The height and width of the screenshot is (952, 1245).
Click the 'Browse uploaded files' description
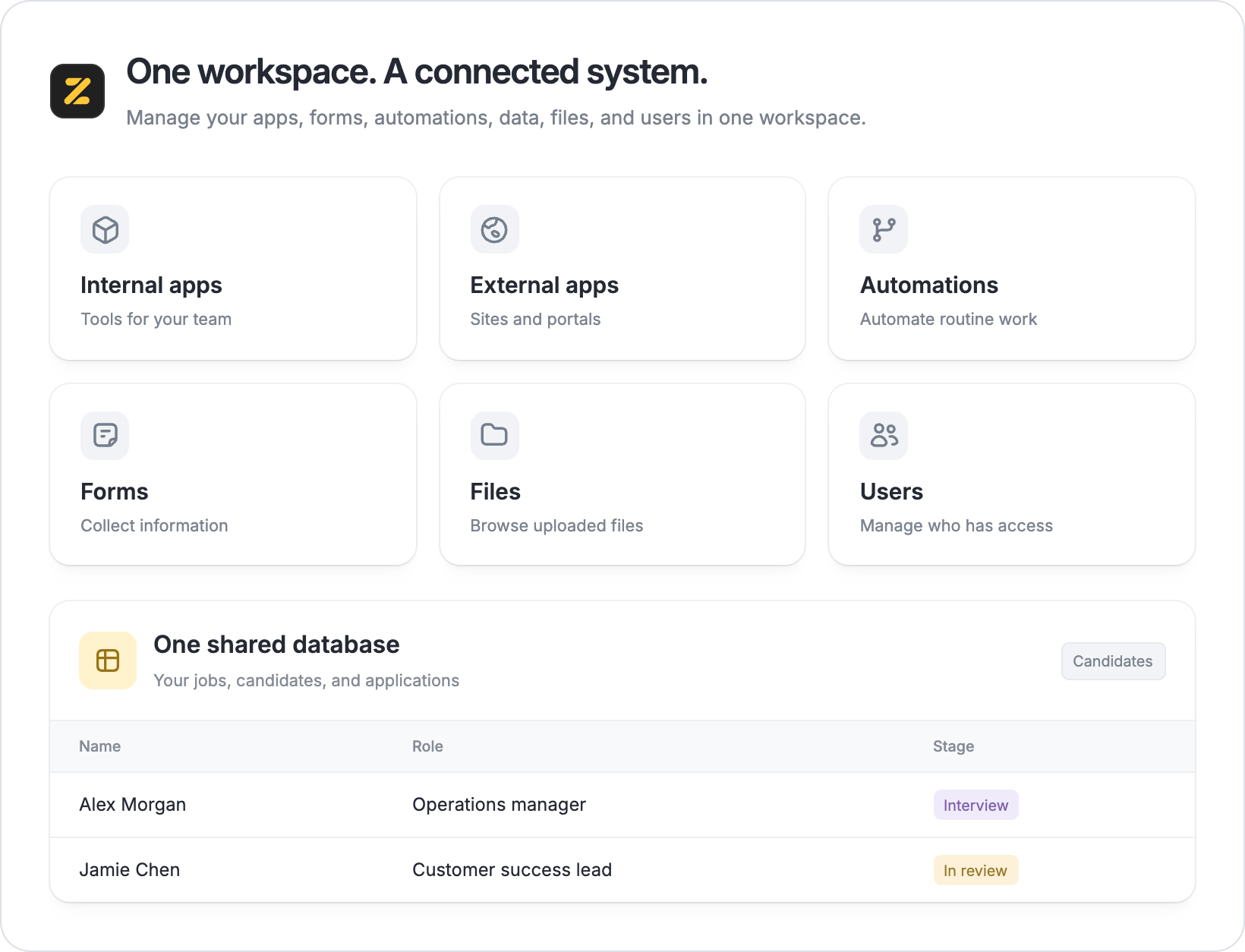click(556, 526)
